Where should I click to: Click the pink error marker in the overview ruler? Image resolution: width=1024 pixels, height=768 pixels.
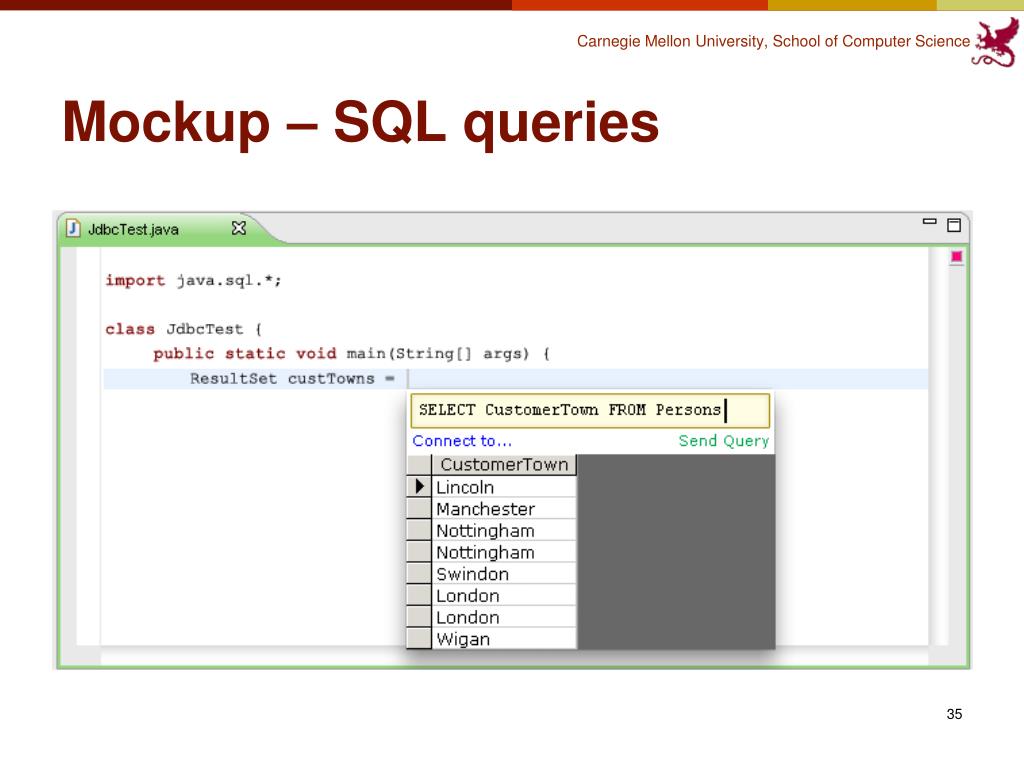pyautogui.click(x=957, y=257)
